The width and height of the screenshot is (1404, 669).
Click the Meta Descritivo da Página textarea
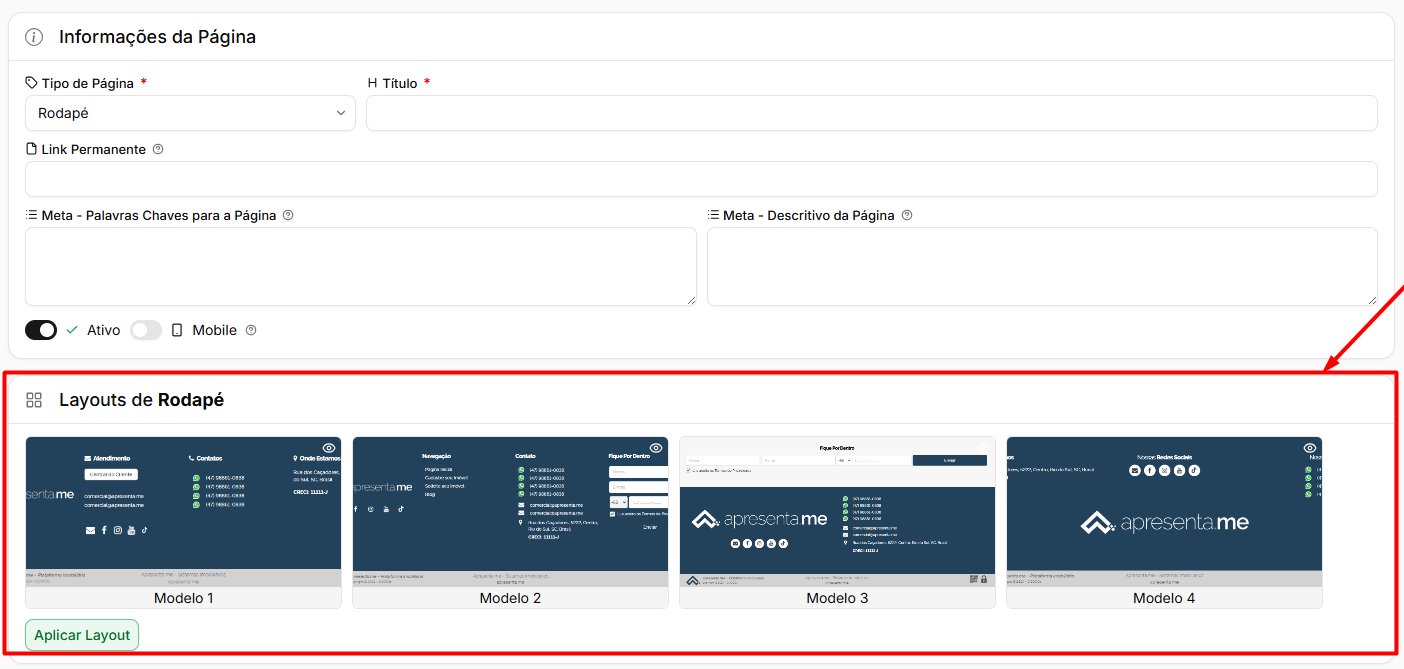coord(1042,266)
